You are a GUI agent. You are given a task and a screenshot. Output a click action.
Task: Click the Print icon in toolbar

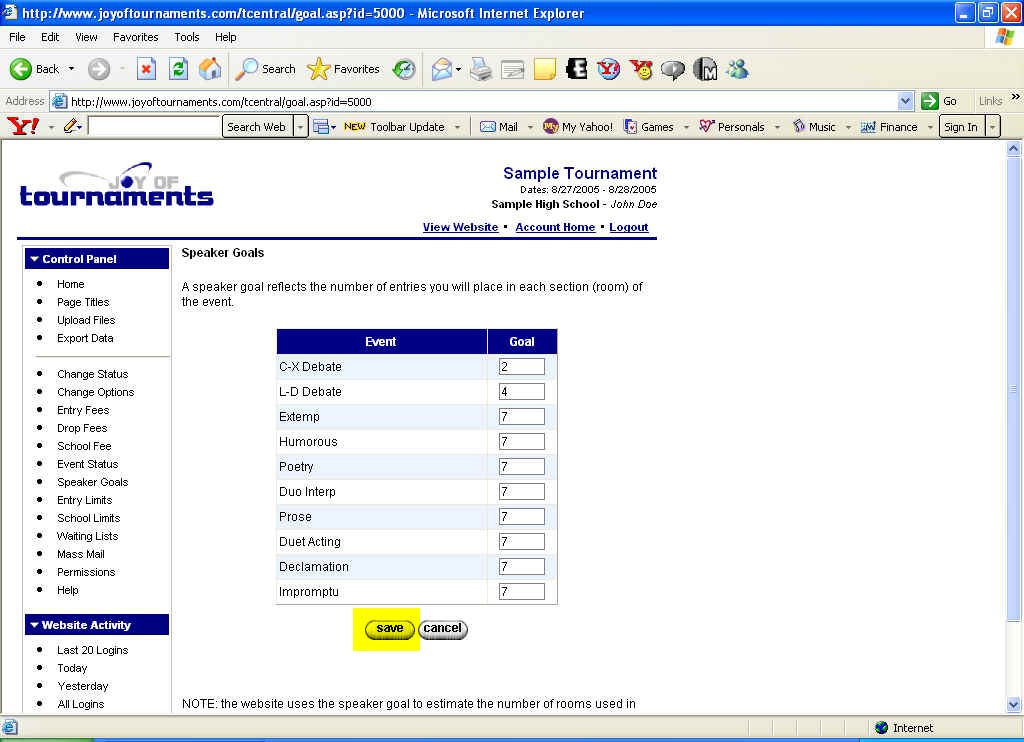coord(481,69)
